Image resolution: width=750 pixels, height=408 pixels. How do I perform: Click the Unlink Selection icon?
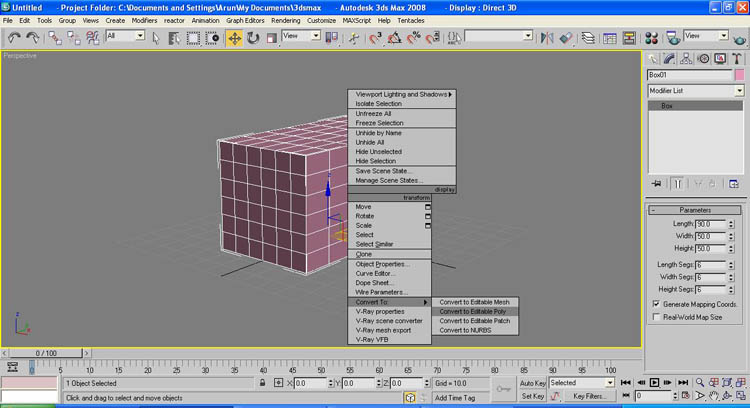click(x=74, y=38)
